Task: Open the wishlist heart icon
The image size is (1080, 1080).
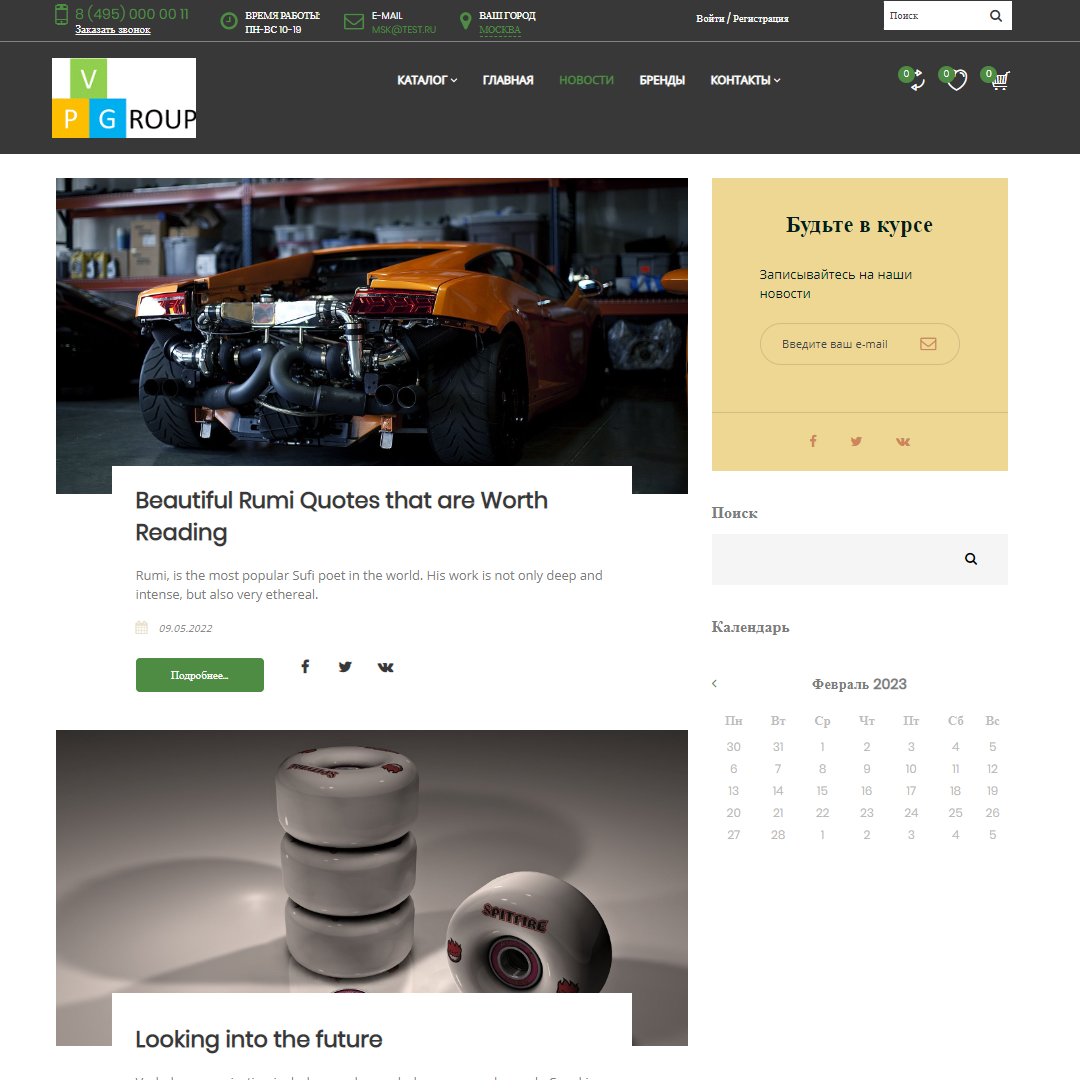Action: point(957,81)
